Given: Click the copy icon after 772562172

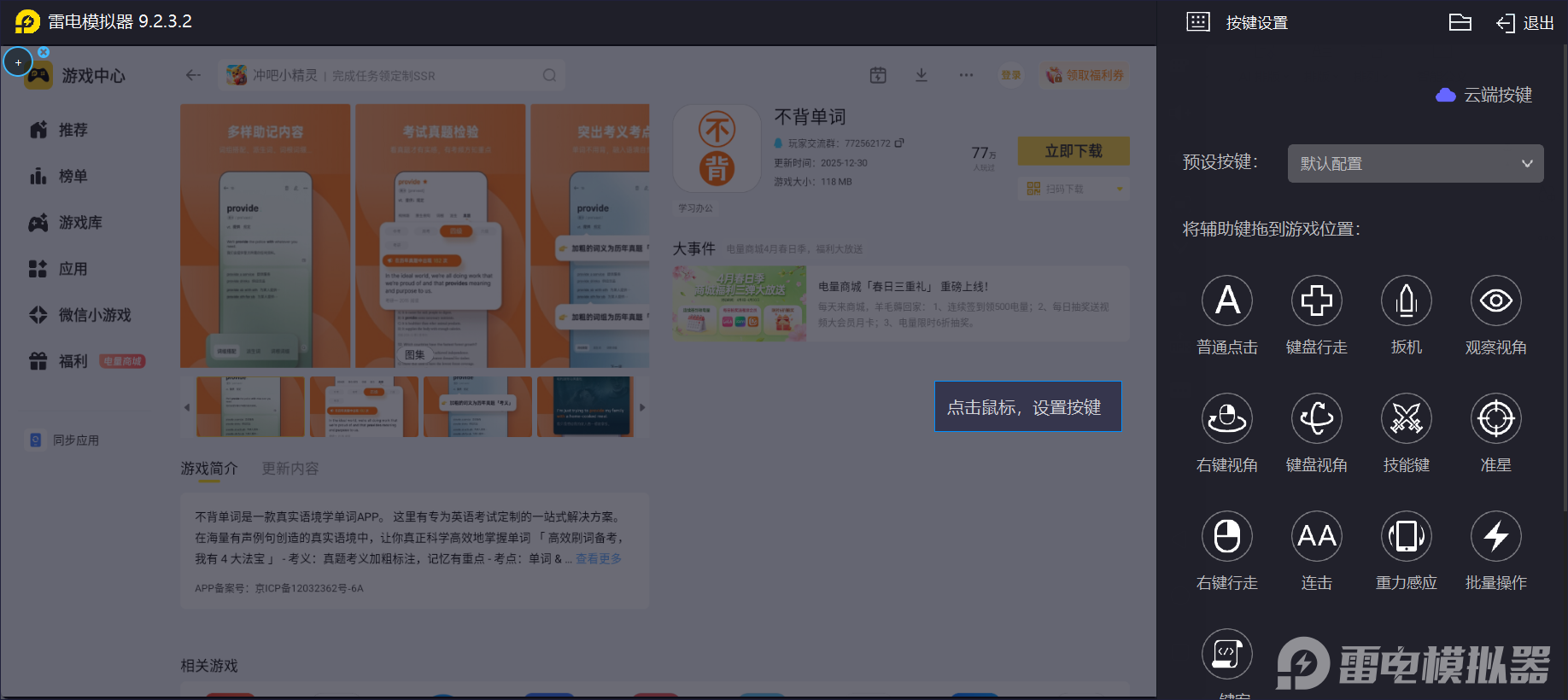Looking at the screenshot, I should pyautogui.click(x=899, y=143).
